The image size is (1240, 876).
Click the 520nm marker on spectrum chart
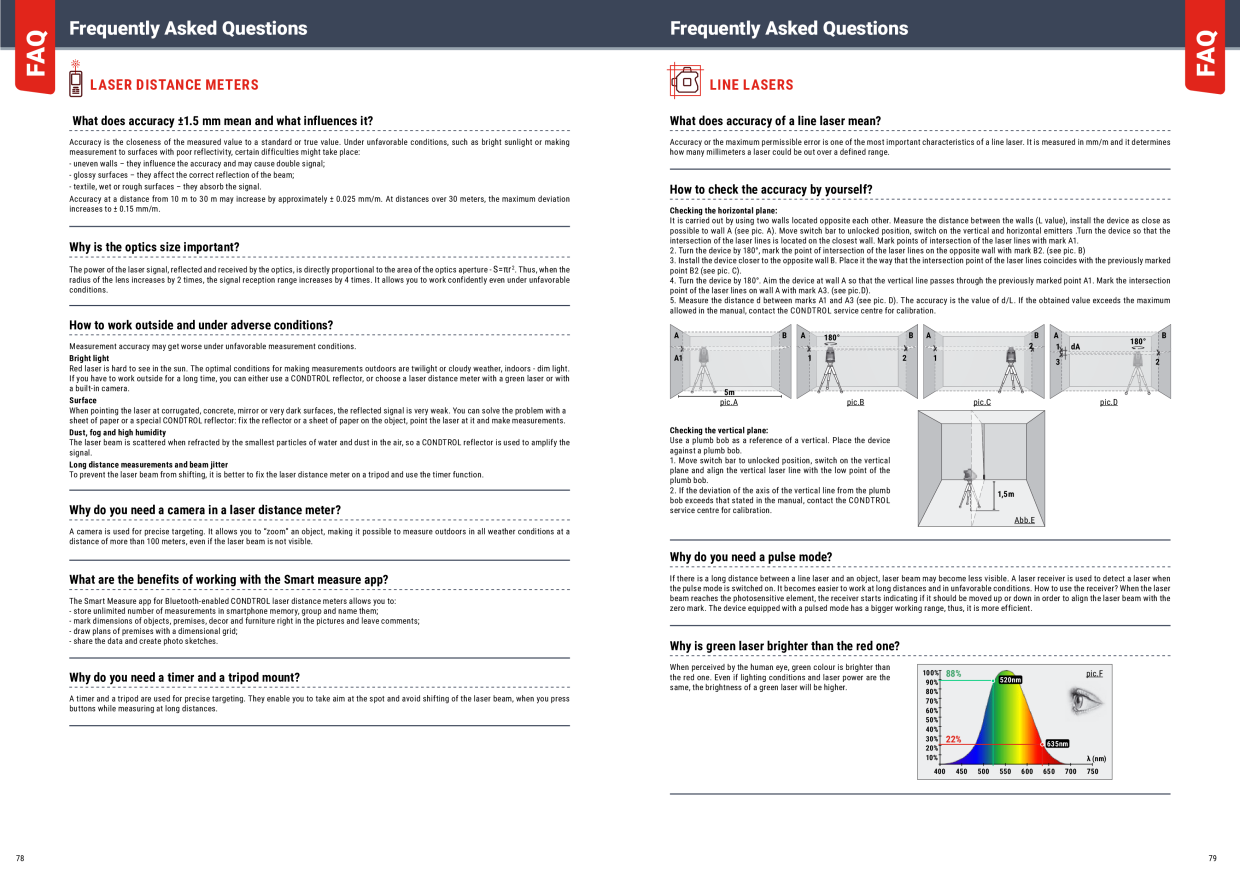click(1010, 680)
